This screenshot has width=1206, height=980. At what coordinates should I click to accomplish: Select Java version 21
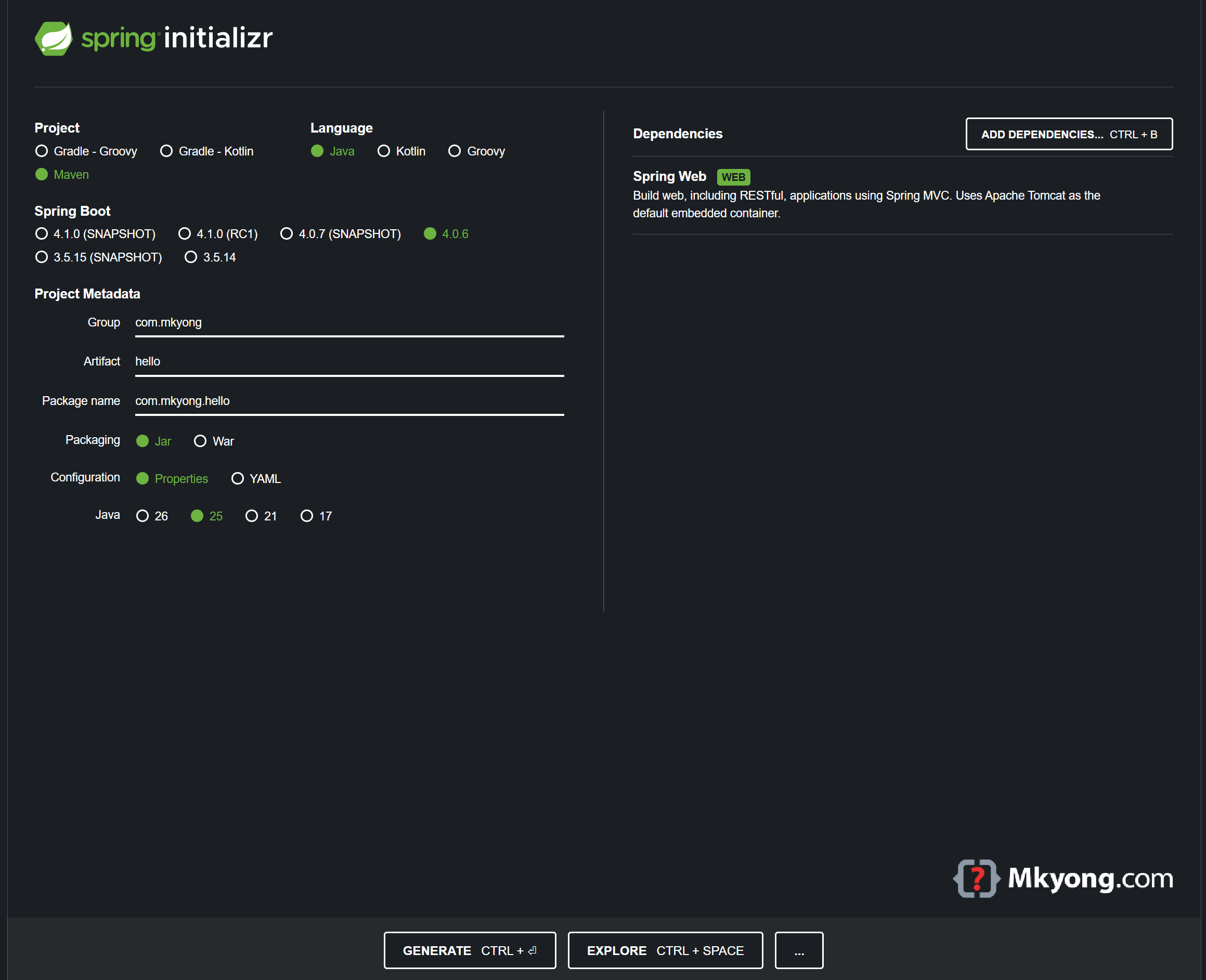(x=261, y=516)
